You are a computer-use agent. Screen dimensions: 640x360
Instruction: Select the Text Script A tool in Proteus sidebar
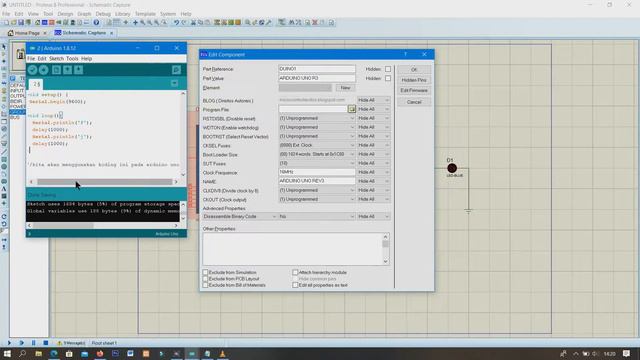4,189
